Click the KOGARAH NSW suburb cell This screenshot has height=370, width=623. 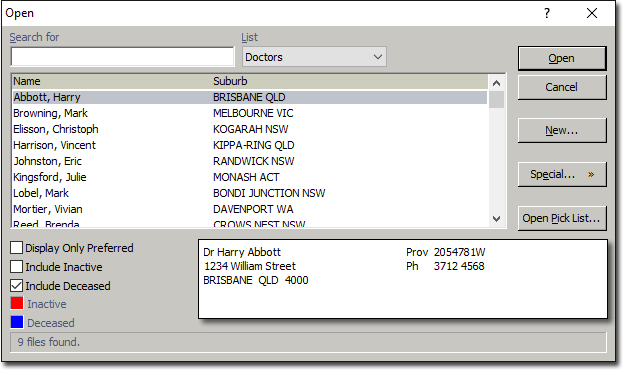click(x=251, y=129)
